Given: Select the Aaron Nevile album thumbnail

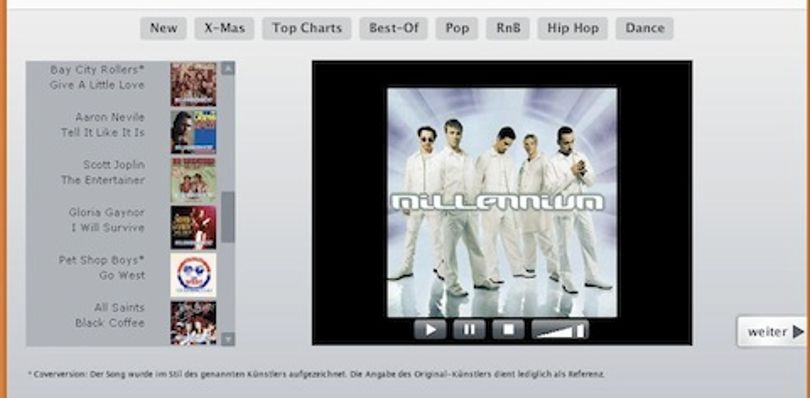Looking at the screenshot, I should (193, 132).
